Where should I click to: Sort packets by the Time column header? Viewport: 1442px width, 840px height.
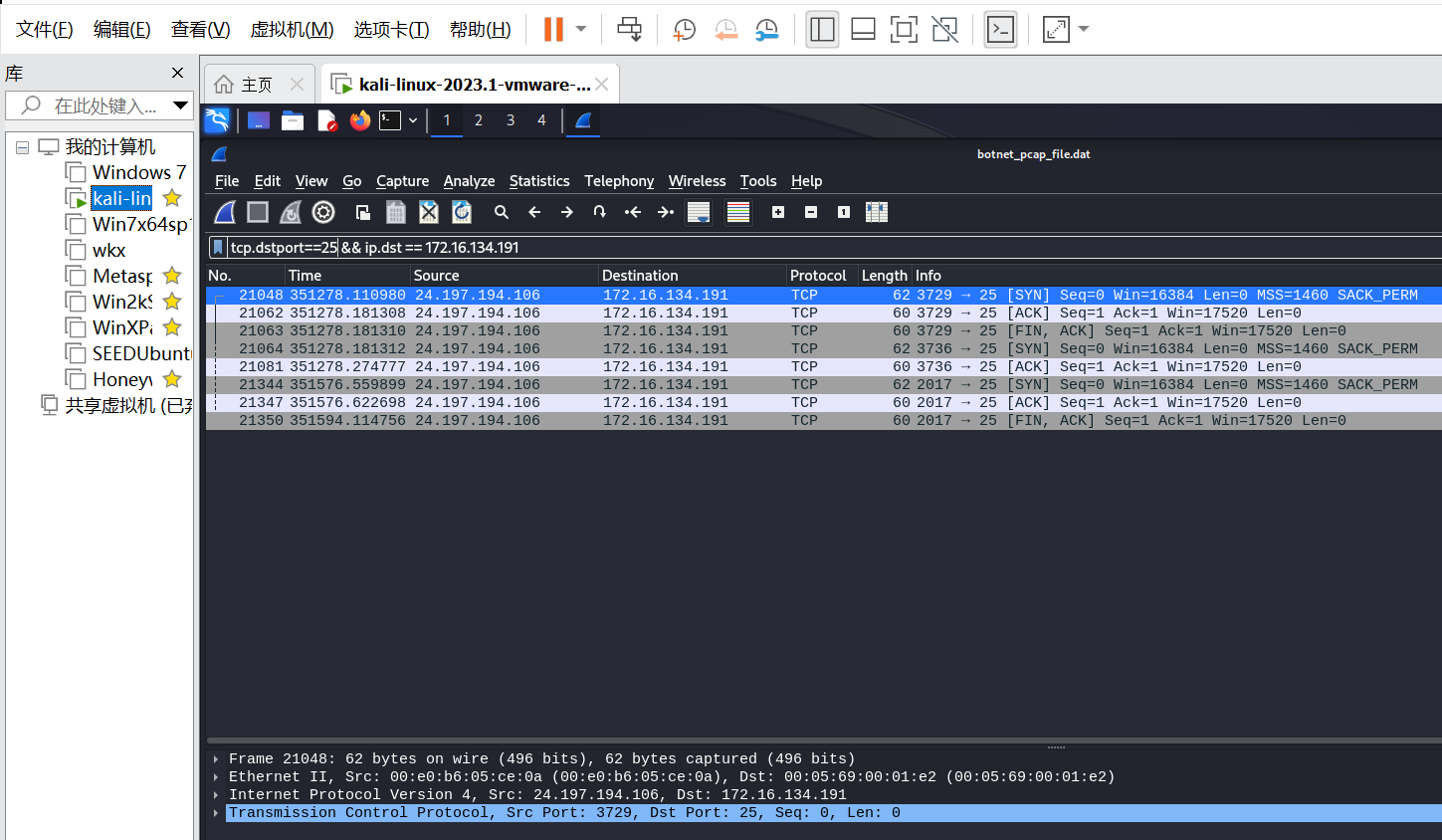click(347, 276)
